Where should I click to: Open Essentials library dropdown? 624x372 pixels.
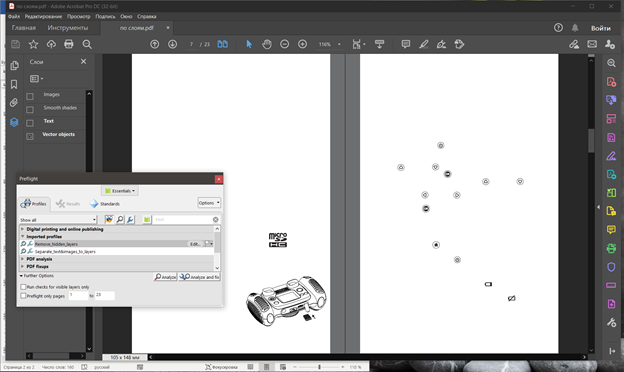(119, 191)
